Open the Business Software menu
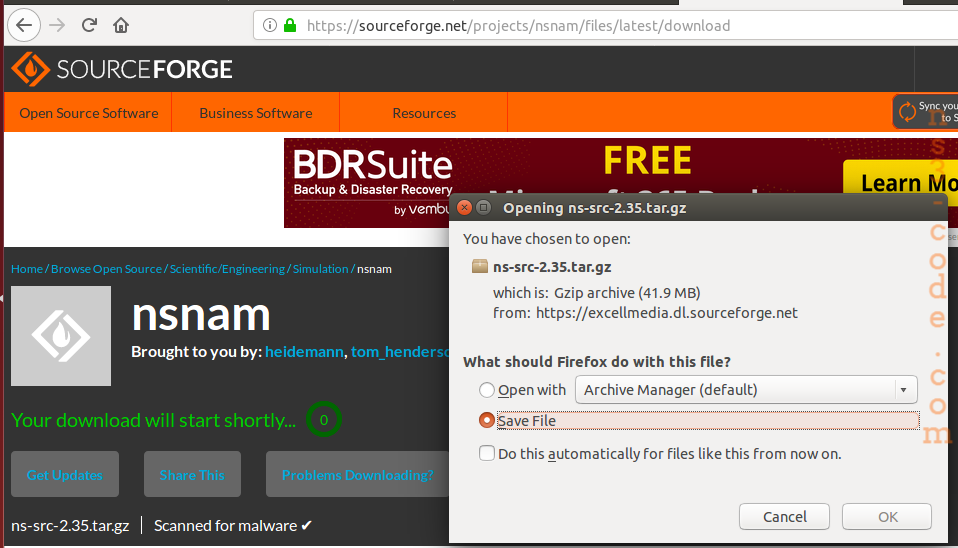Image resolution: width=958 pixels, height=548 pixels. click(255, 113)
